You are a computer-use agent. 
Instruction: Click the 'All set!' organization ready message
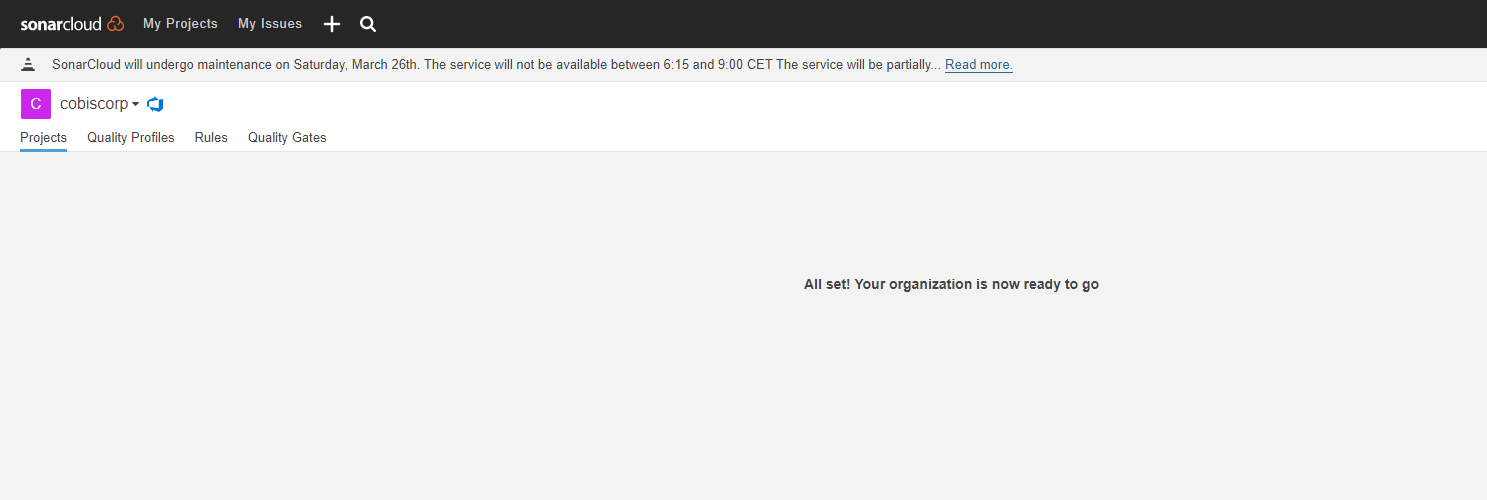tap(951, 284)
